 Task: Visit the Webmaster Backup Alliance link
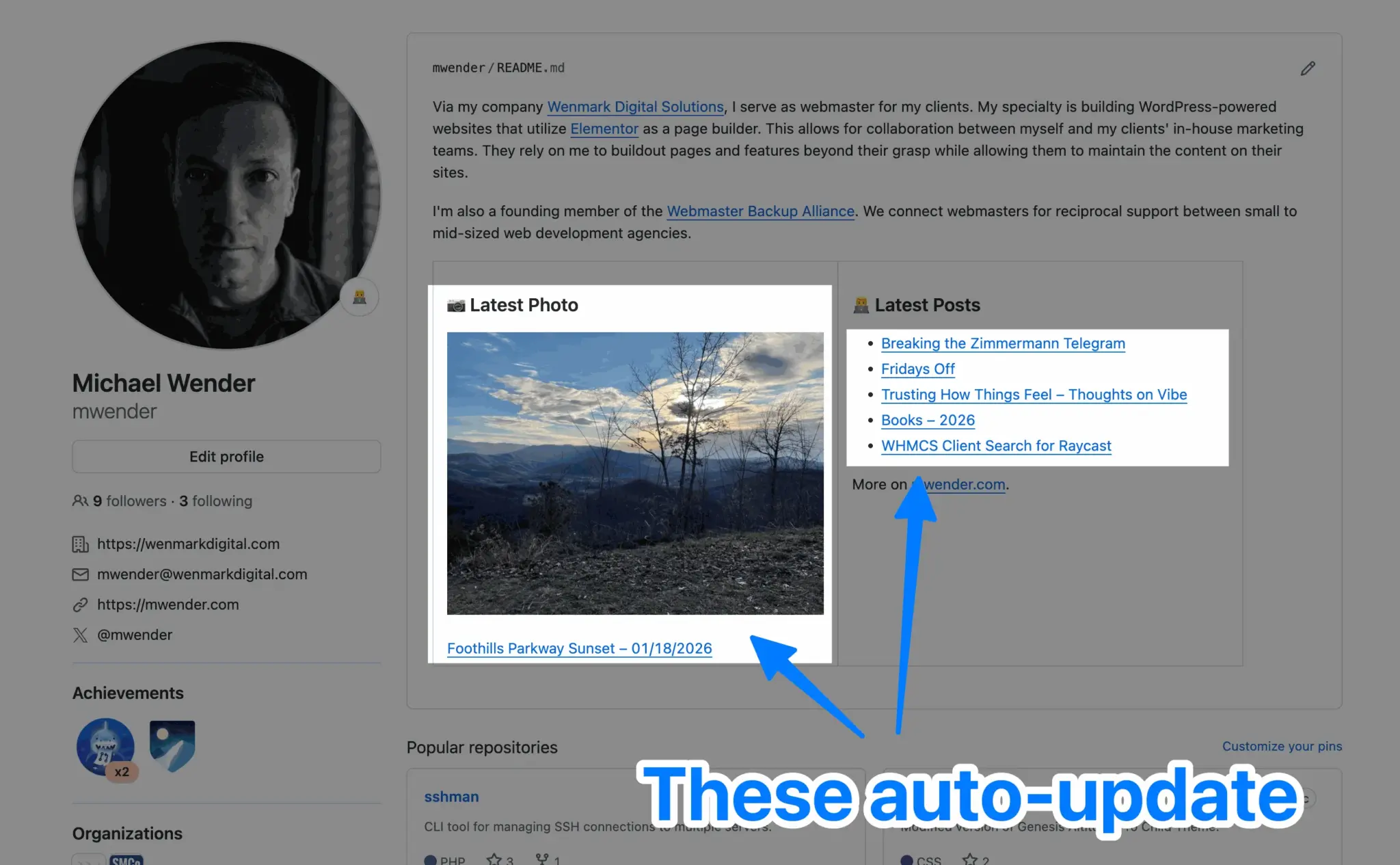pyautogui.click(x=760, y=211)
